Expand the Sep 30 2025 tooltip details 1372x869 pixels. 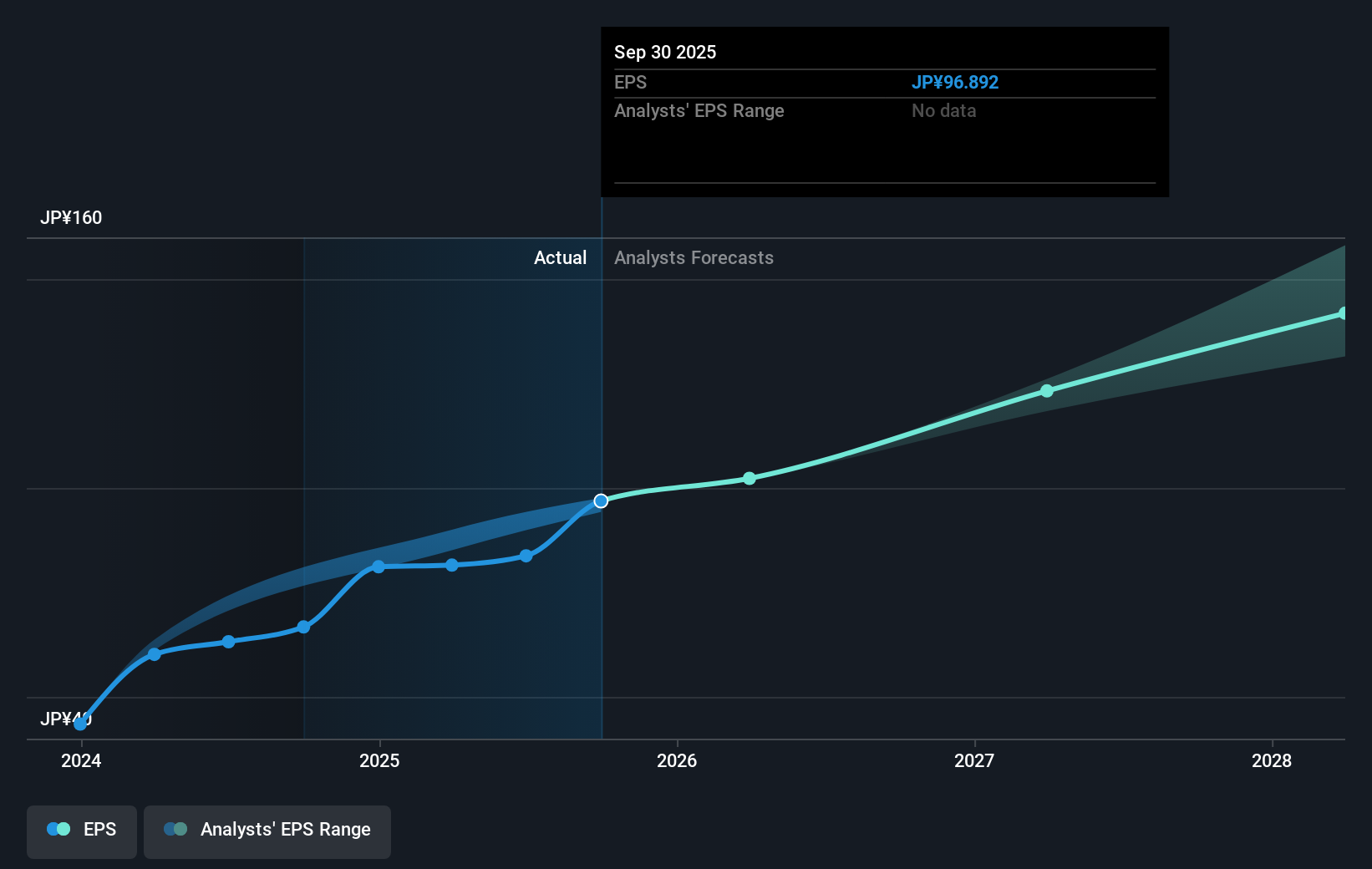[x=884, y=113]
